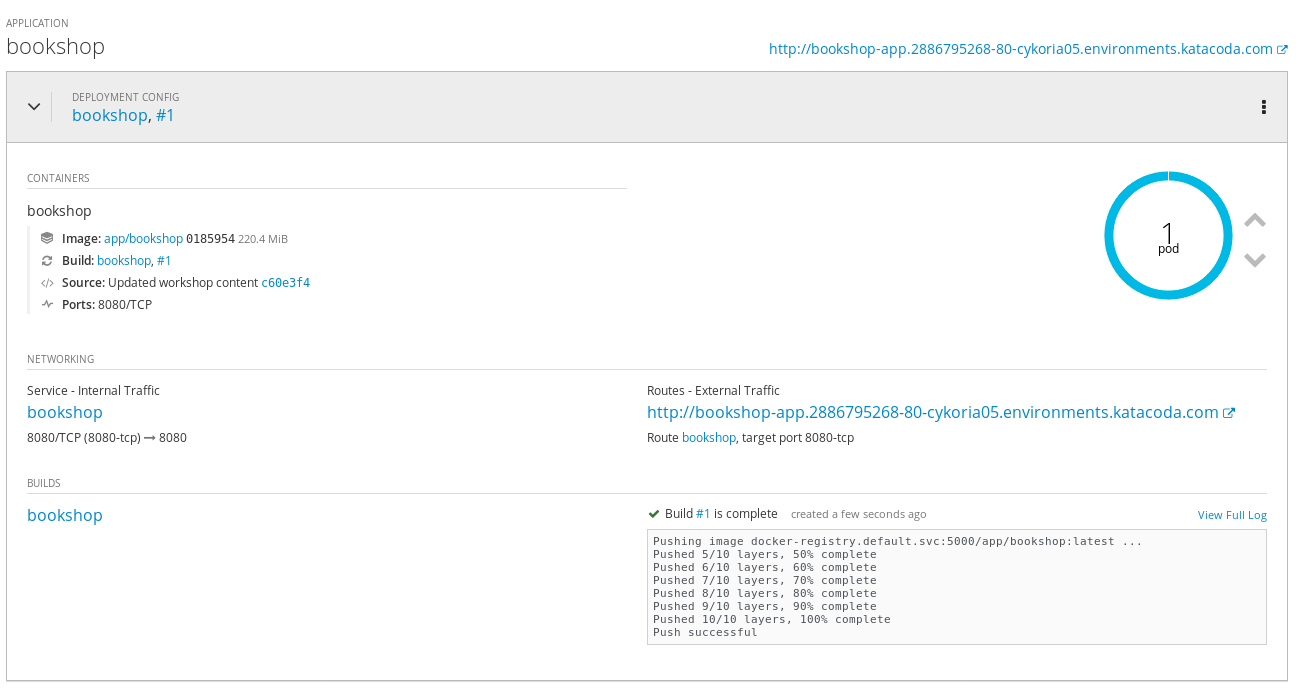
Task: Click the green build complete checkmark icon
Action: click(x=654, y=514)
